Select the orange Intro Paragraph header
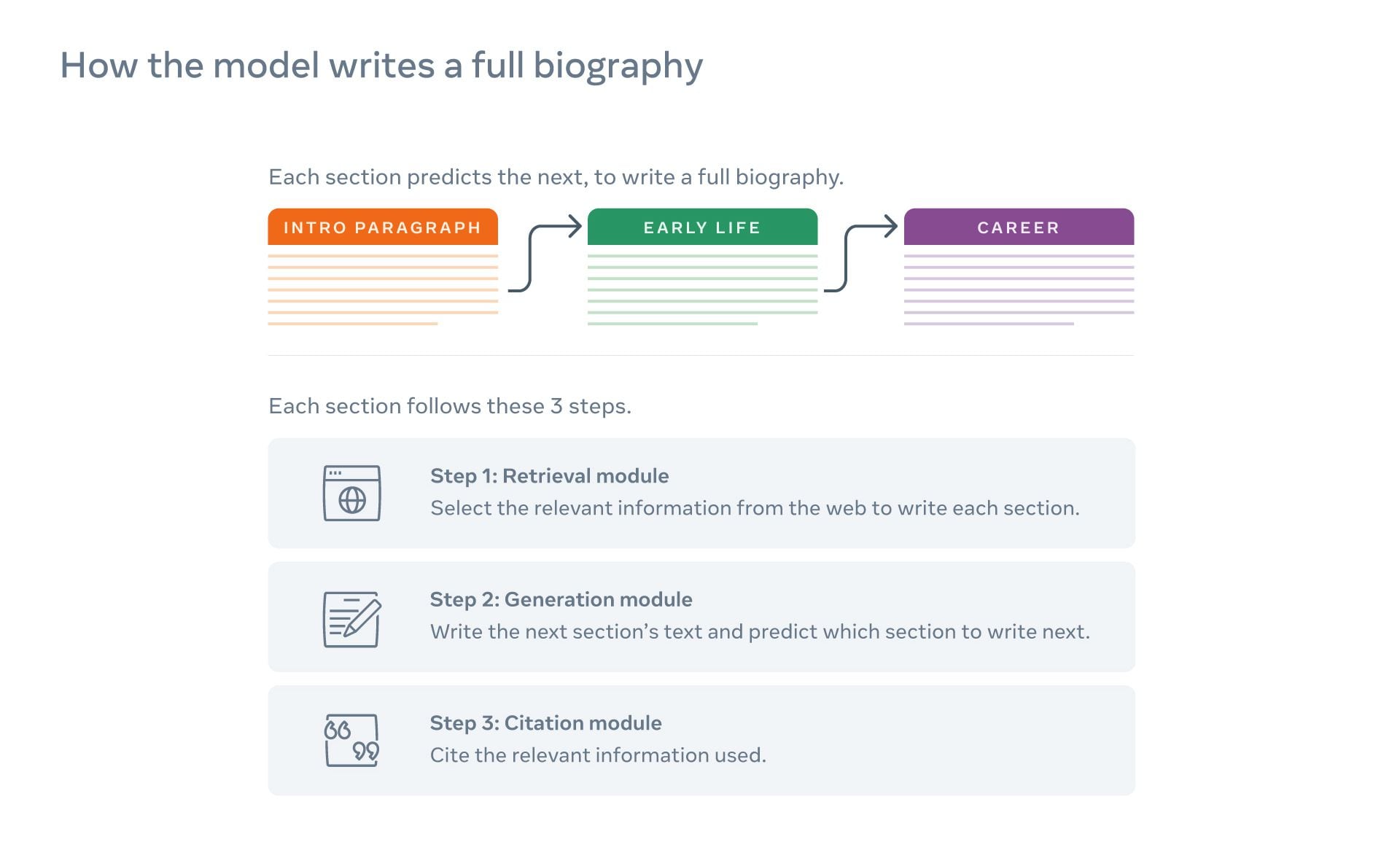 [383, 227]
